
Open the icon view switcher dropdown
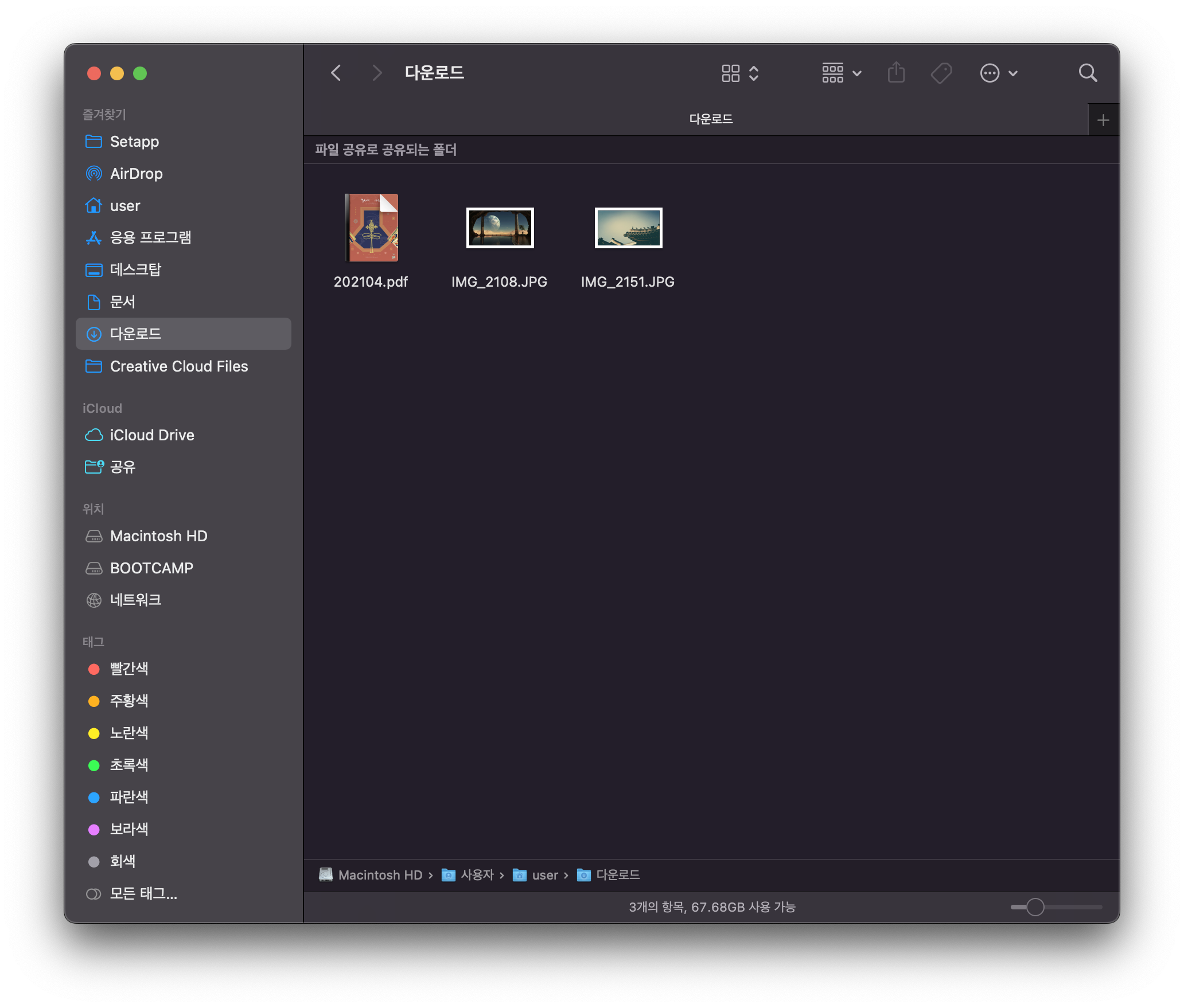[x=740, y=73]
